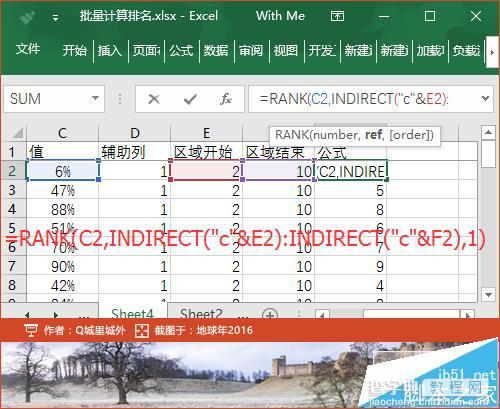Switch to the 审阅 tab
Image resolution: width=500 pixels, height=409 pixels.
point(251,51)
